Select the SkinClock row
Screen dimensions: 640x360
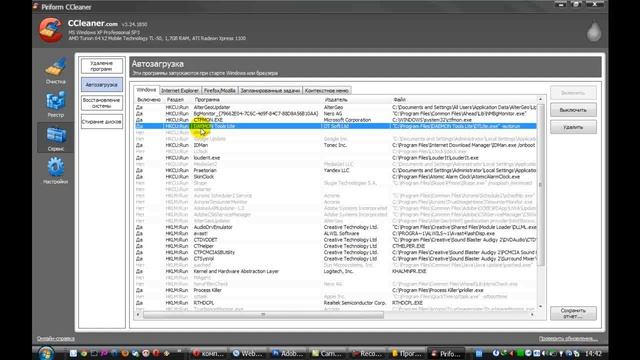[x=336, y=177]
